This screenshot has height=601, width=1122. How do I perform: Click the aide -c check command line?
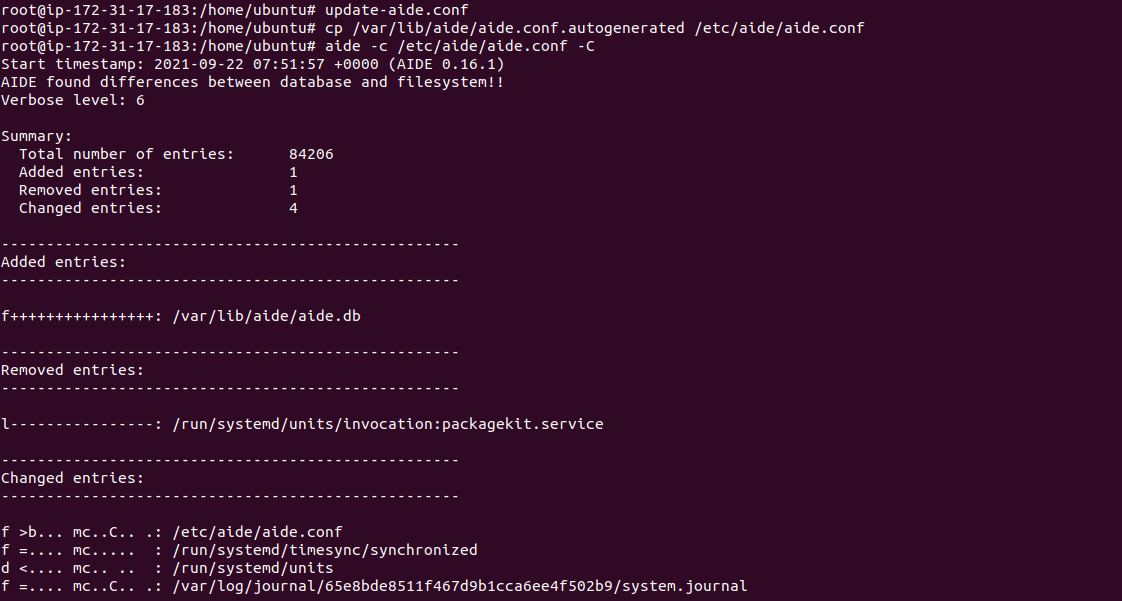pos(459,47)
